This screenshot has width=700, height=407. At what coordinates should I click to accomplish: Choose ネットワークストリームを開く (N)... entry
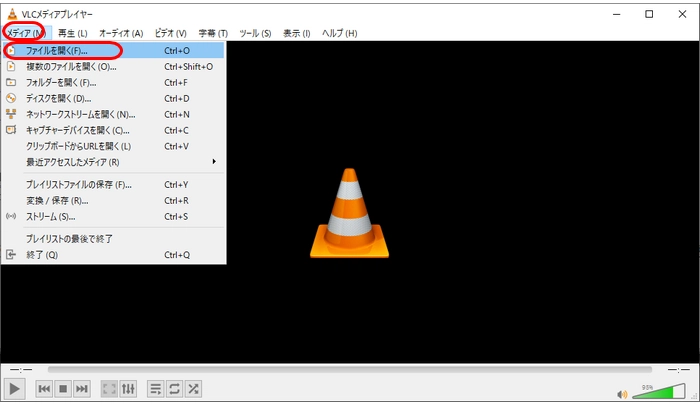(x=113, y=114)
